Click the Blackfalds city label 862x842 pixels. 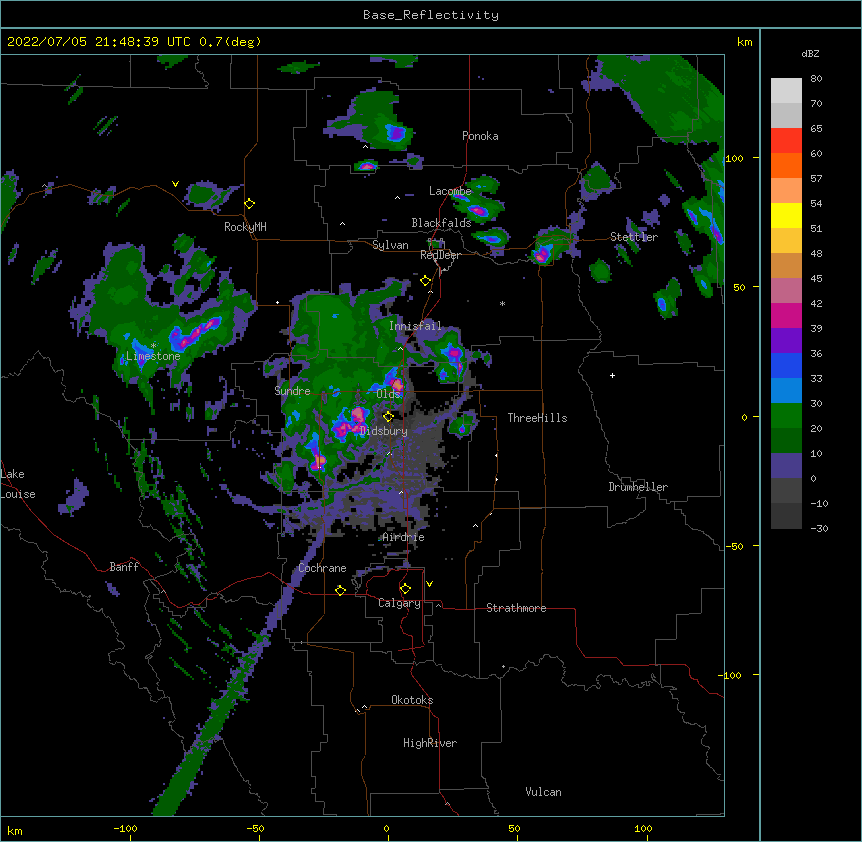pos(441,223)
